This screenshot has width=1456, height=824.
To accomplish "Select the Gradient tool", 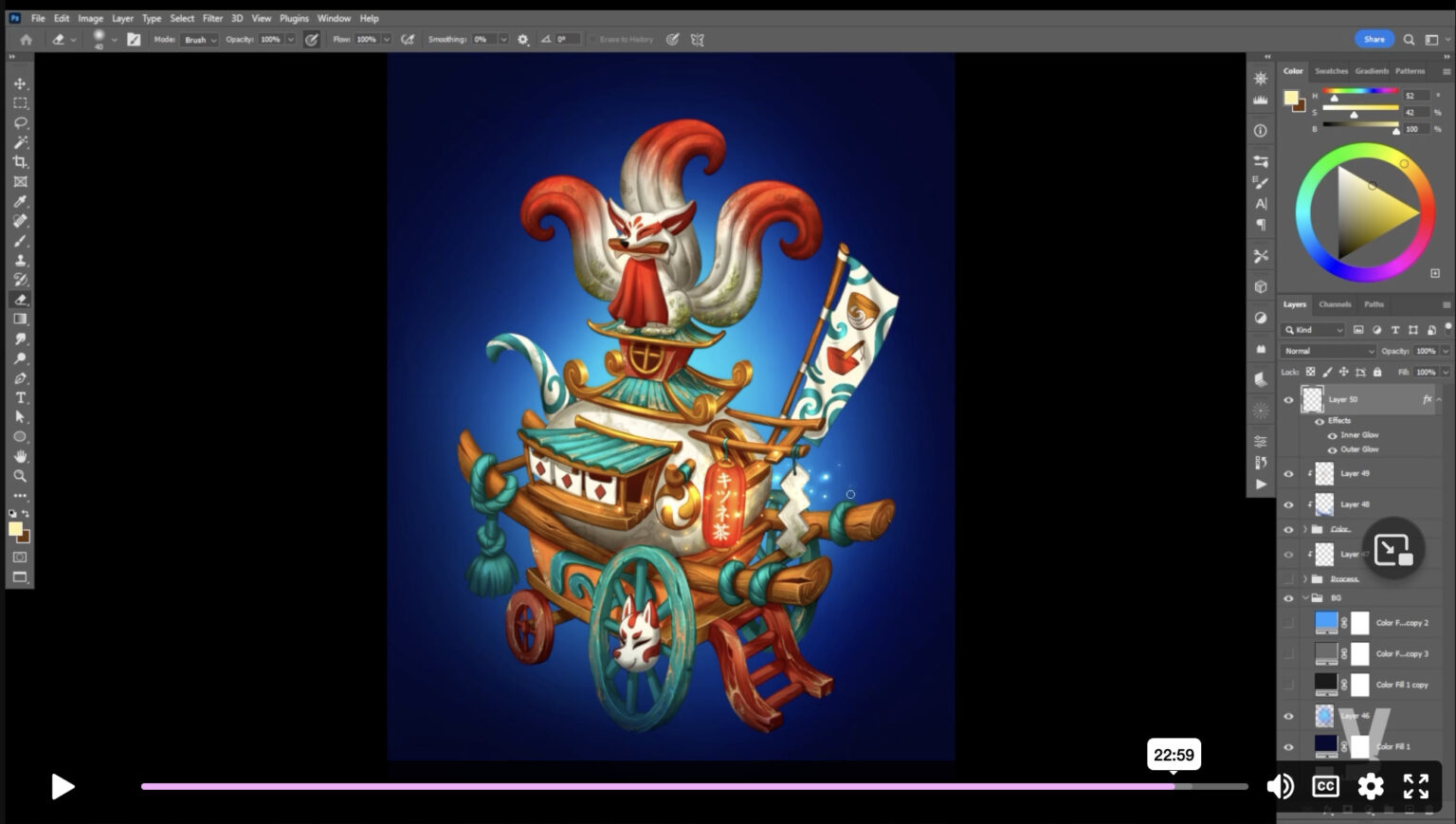I will click(20, 320).
